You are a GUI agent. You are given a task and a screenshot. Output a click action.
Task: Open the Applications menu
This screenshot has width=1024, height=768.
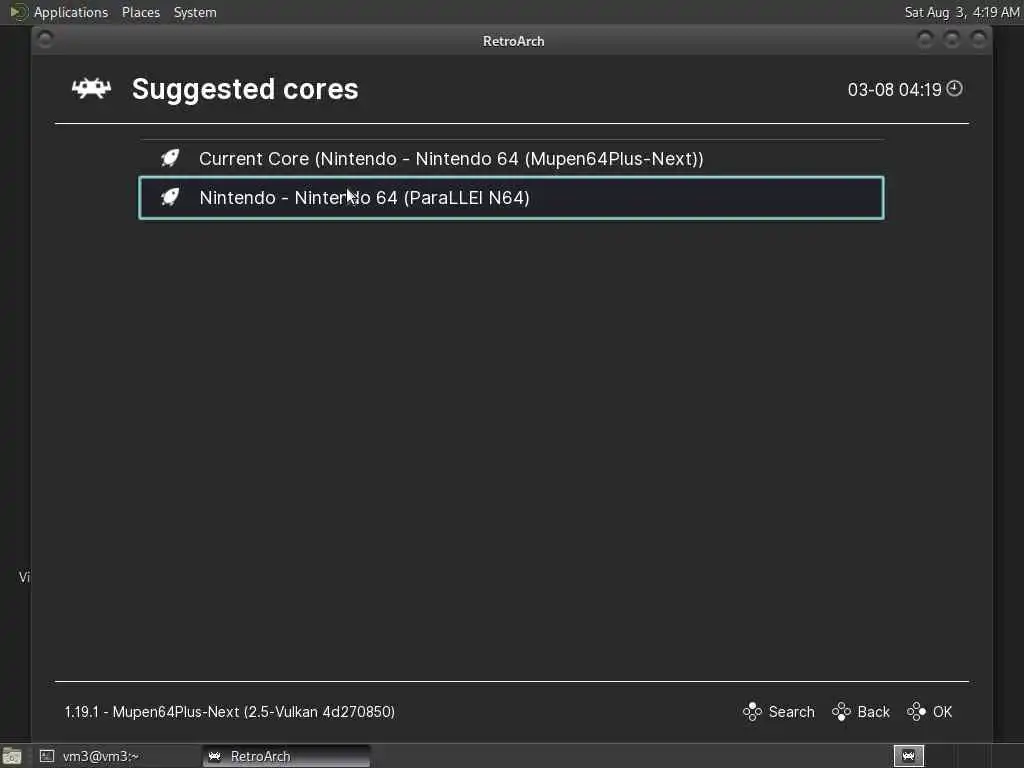[x=70, y=12]
